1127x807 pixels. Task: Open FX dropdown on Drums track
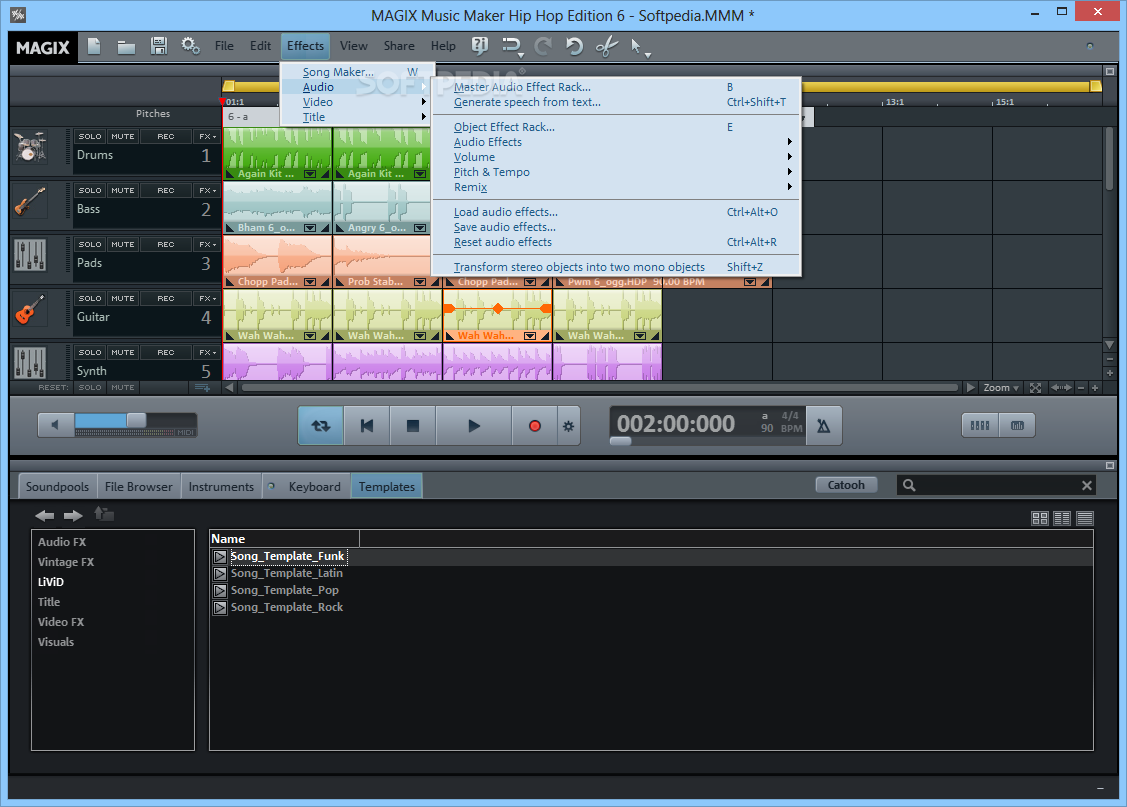[208, 137]
